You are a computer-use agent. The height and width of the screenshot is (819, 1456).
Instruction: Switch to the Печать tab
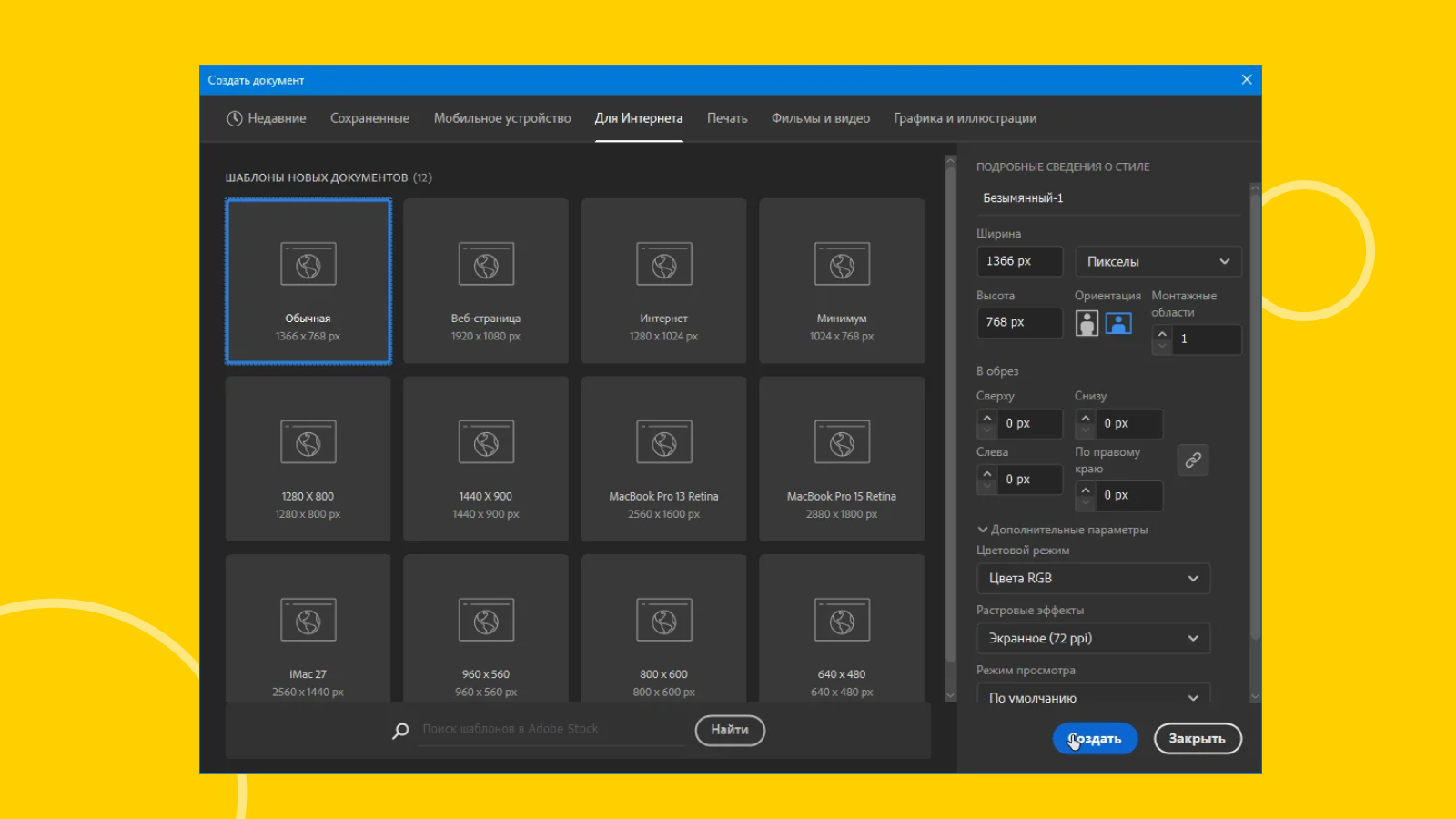click(727, 118)
